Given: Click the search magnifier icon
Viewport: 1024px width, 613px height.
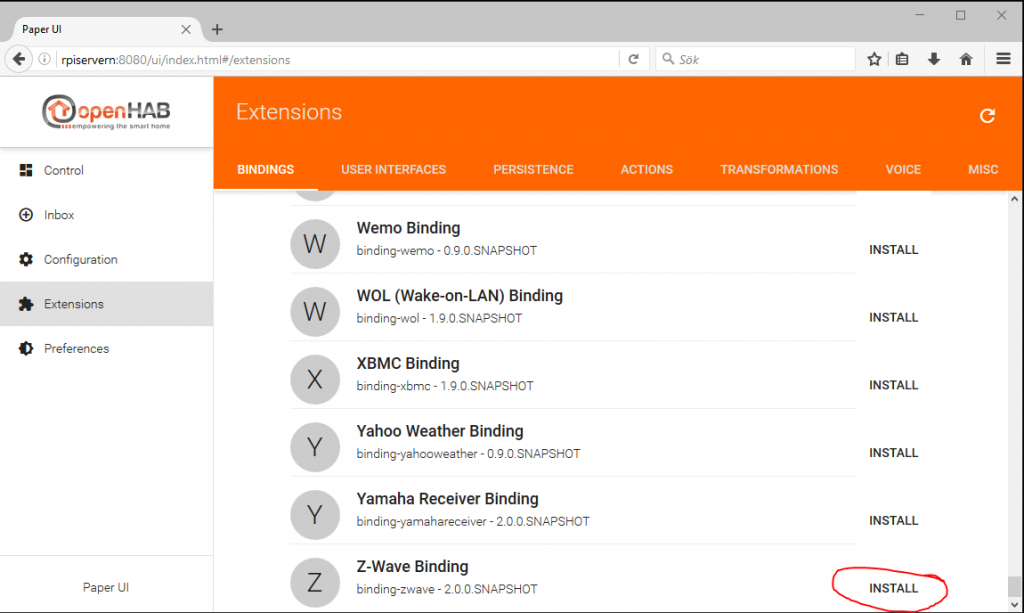Looking at the screenshot, I should (x=668, y=59).
